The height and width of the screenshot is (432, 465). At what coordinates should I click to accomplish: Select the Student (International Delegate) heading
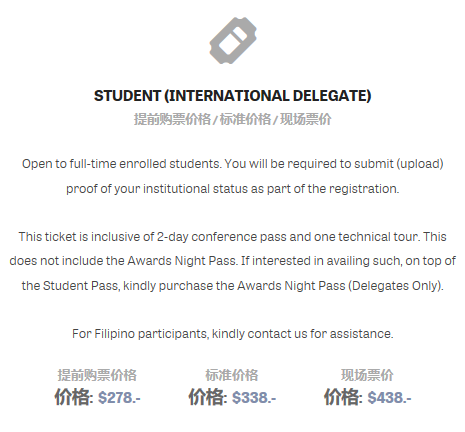point(233,96)
